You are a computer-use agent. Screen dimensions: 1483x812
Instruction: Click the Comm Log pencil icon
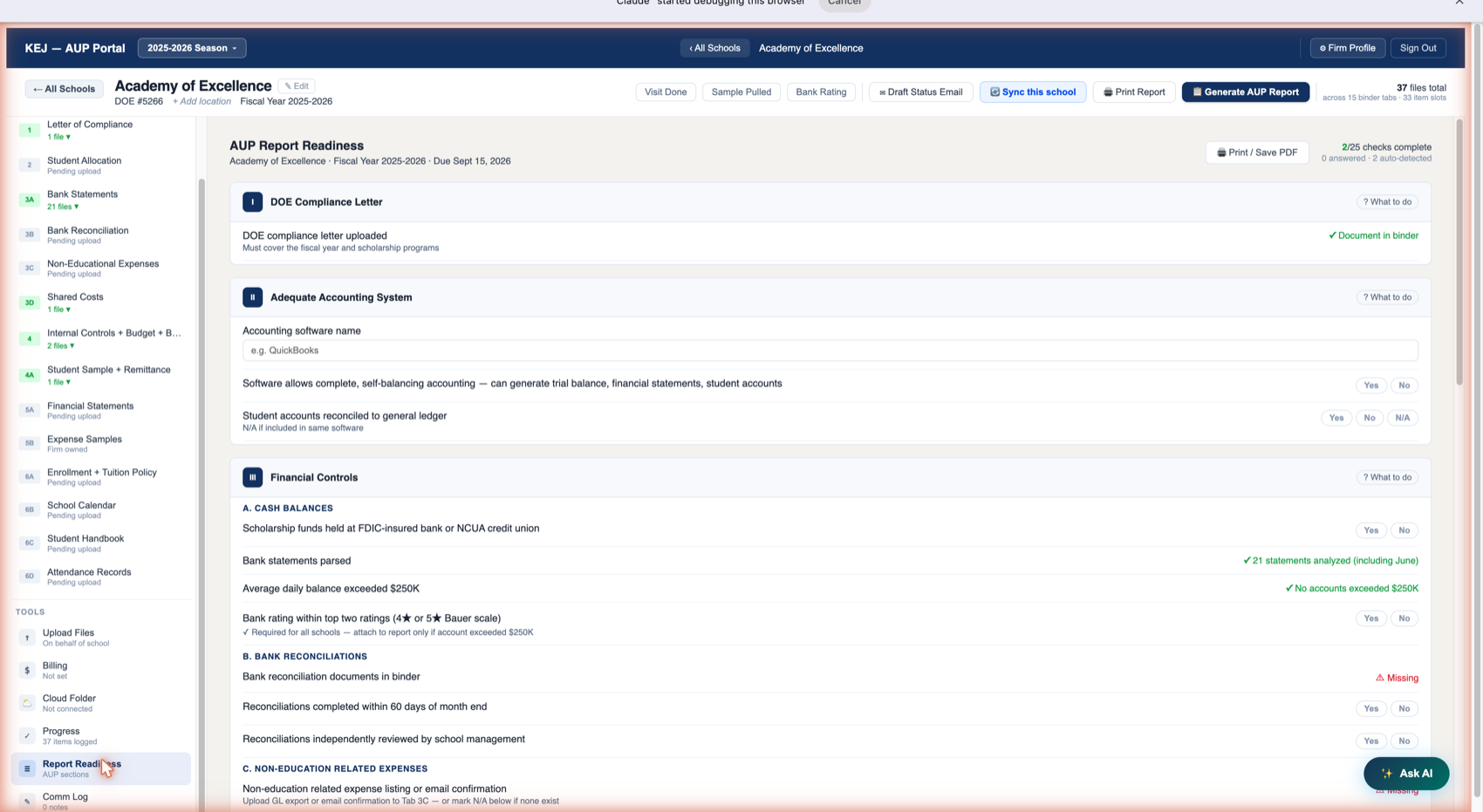point(27,802)
